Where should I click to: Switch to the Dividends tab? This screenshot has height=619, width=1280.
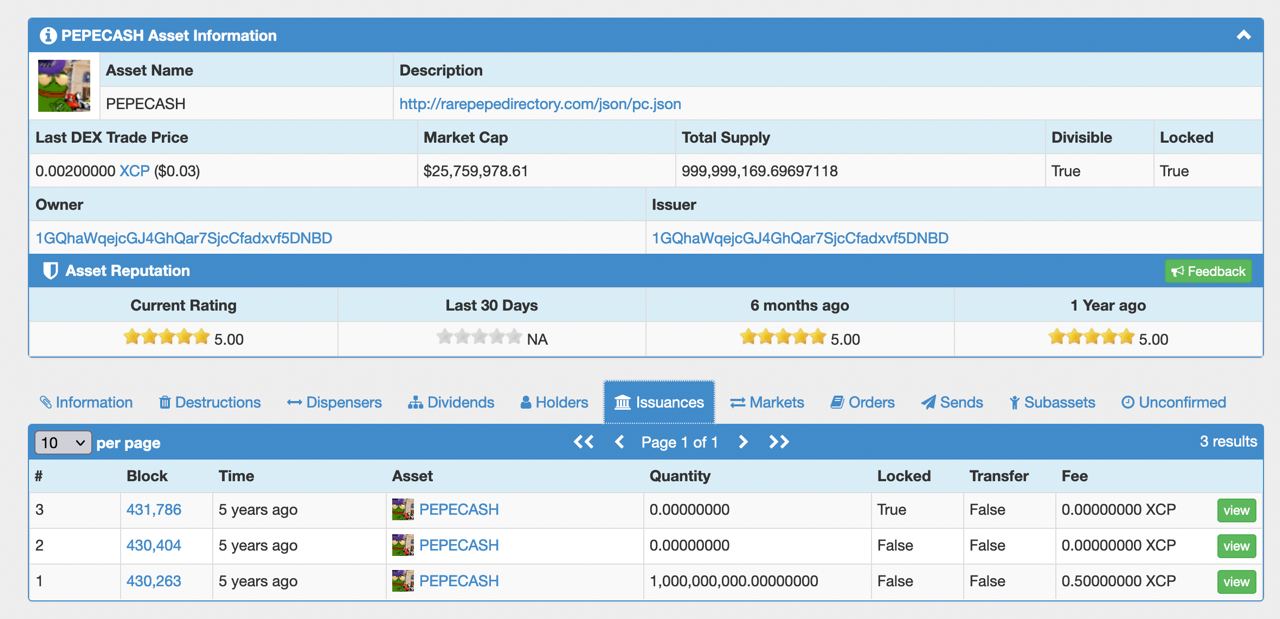coord(451,402)
